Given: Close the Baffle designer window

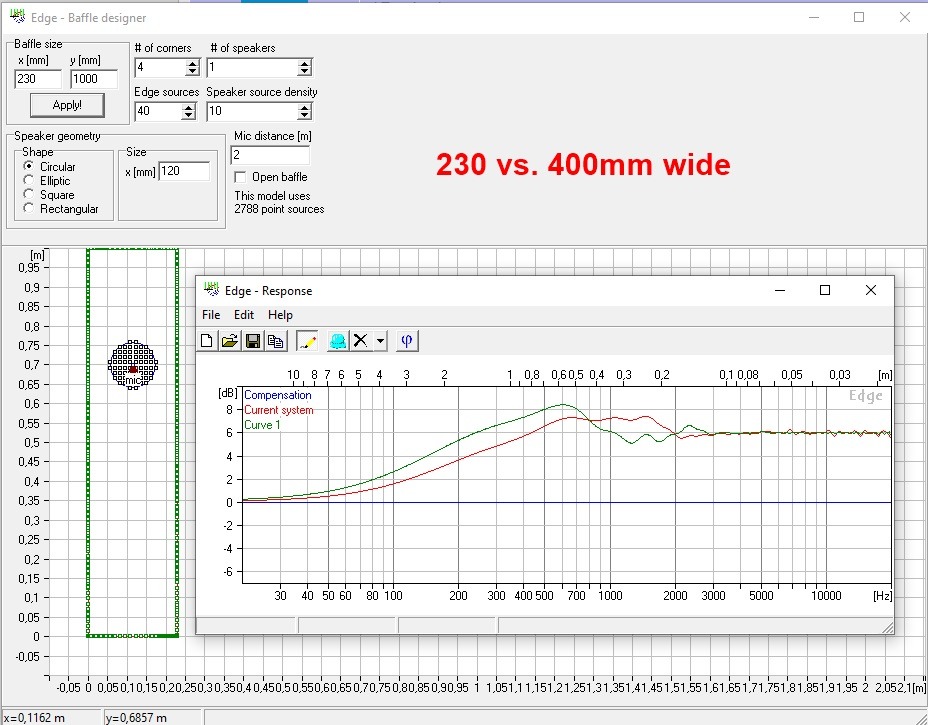Looking at the screenshot, I should [905, 17].
